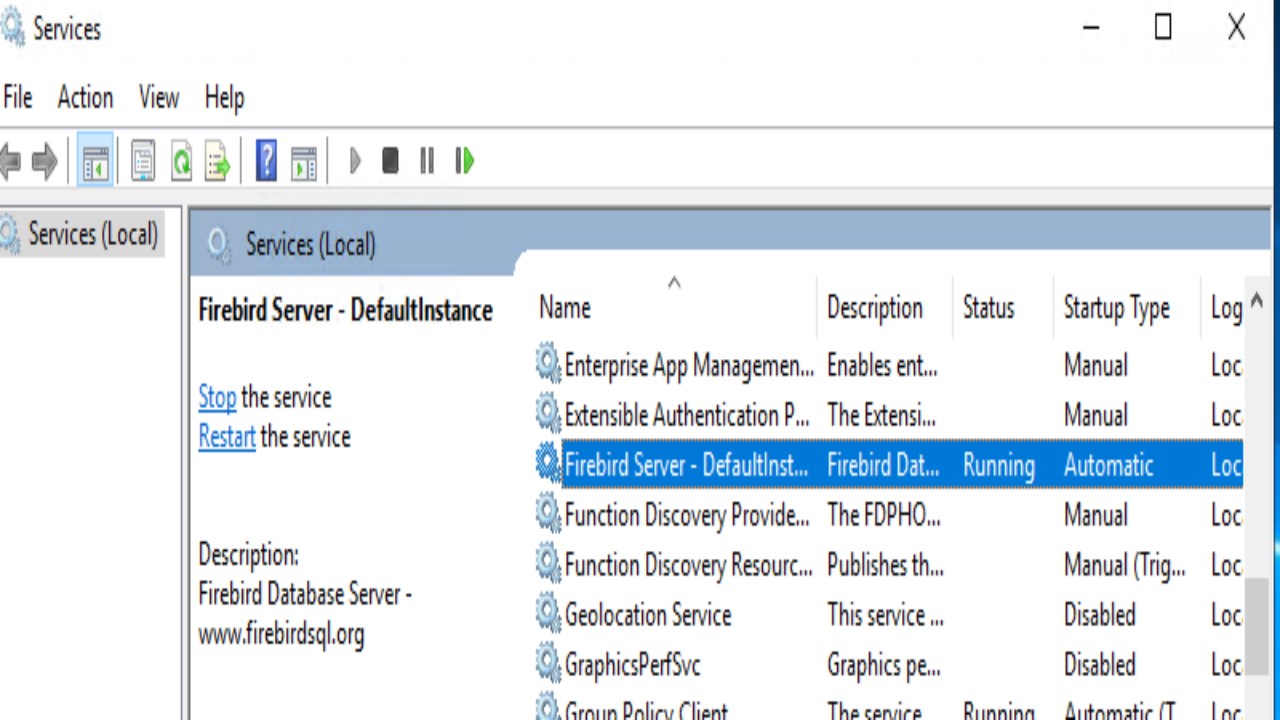Click the Start Service play icon

pyautogui.click(x=354, y=161)
